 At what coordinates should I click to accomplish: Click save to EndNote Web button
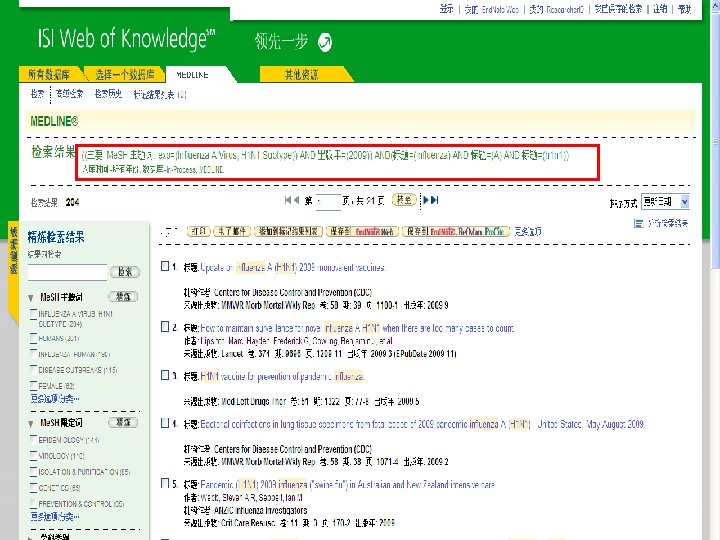point(362,231)
